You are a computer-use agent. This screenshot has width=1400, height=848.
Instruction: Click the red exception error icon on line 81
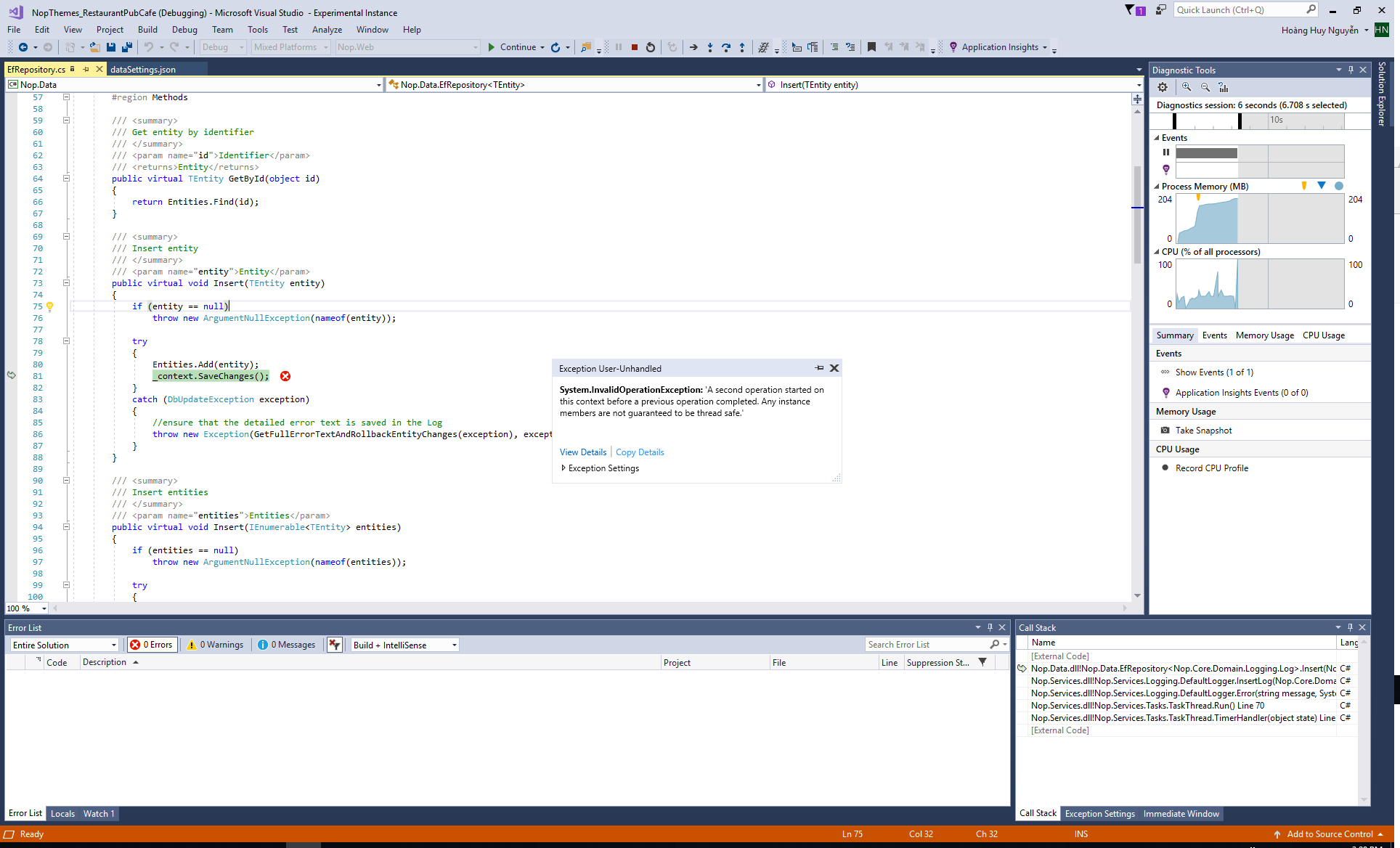click(x=285, y=376)
